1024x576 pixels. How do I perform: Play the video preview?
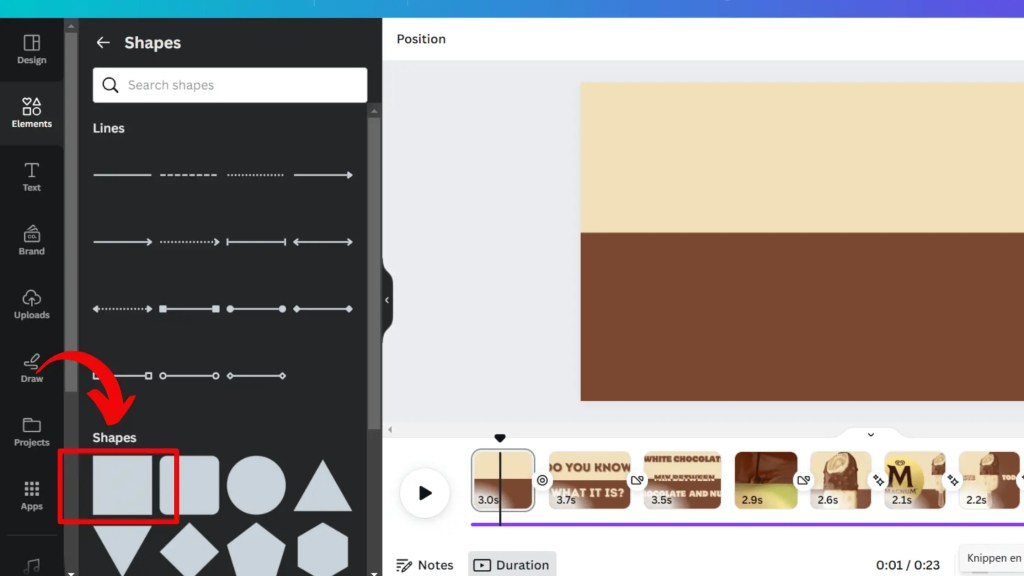point(425,492)
